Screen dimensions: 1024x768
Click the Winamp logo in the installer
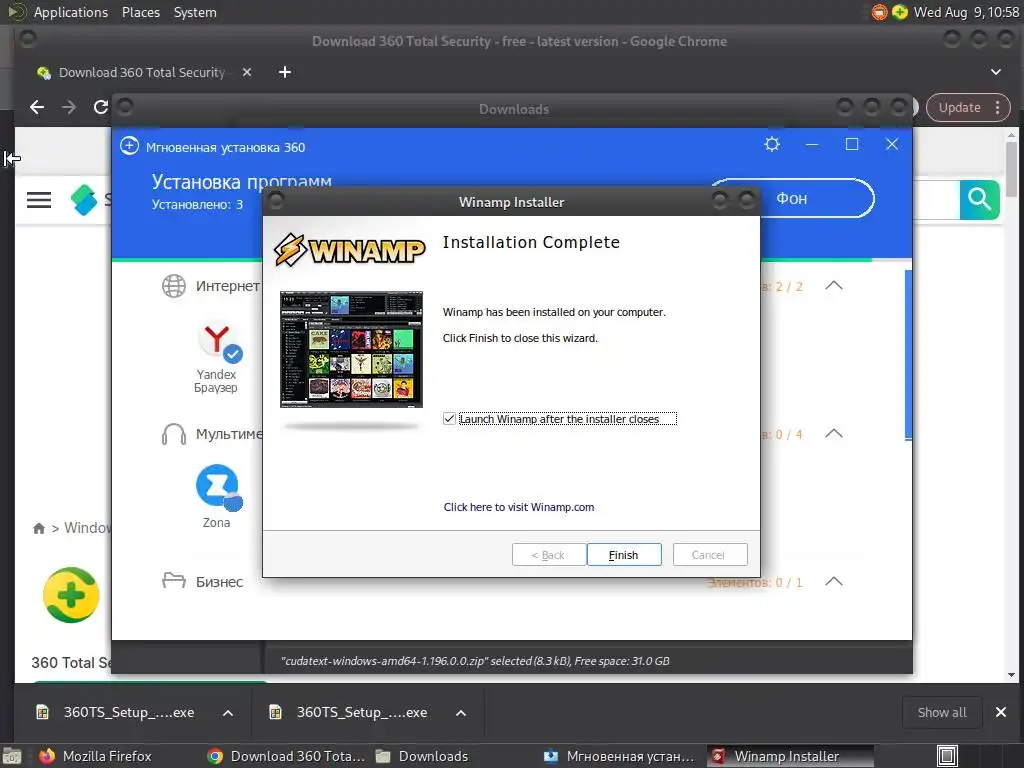click(x=349, y=249)
